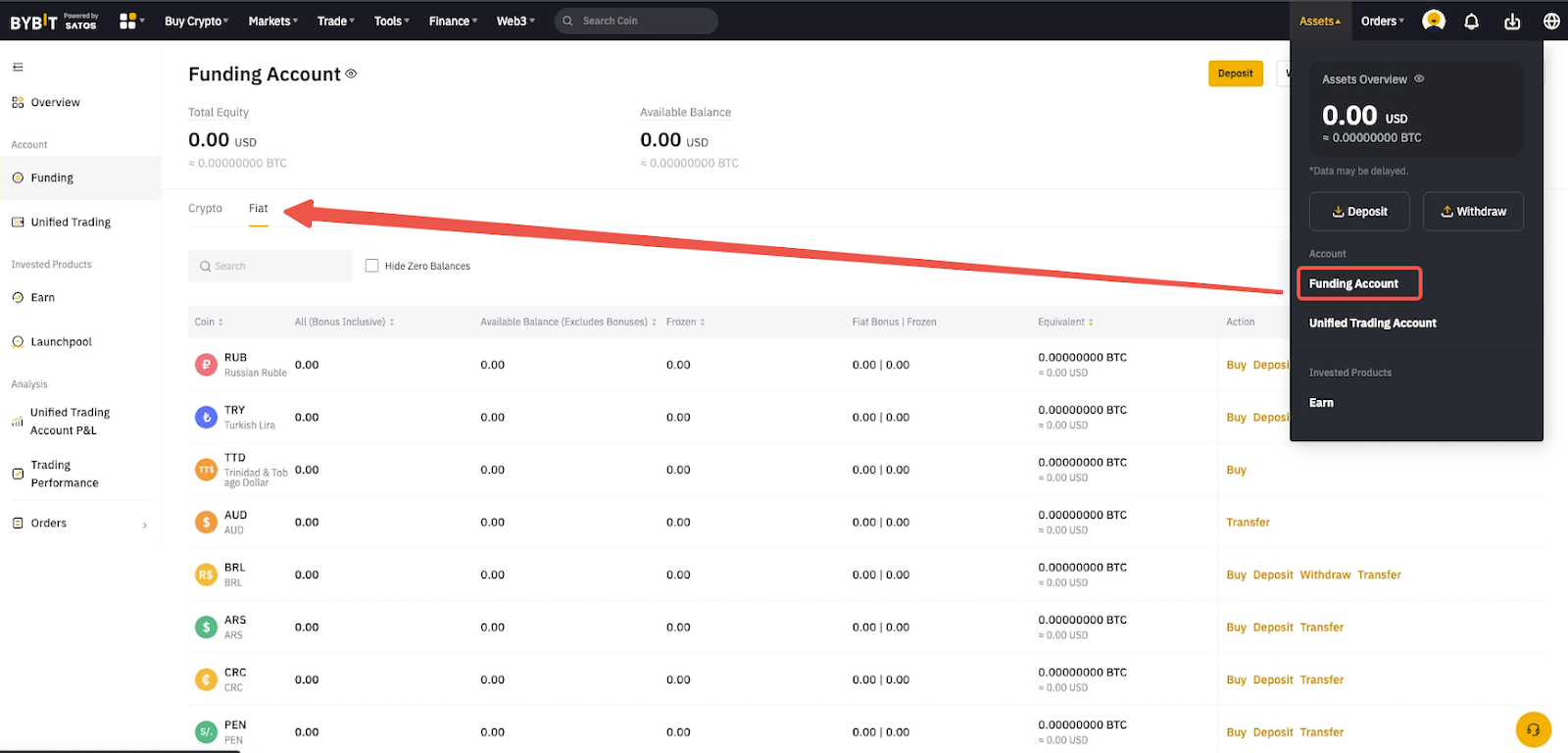This screenshot has width=1568, height=753.
Task: Click the notification bell icon
Action: tap(1471, 22)
